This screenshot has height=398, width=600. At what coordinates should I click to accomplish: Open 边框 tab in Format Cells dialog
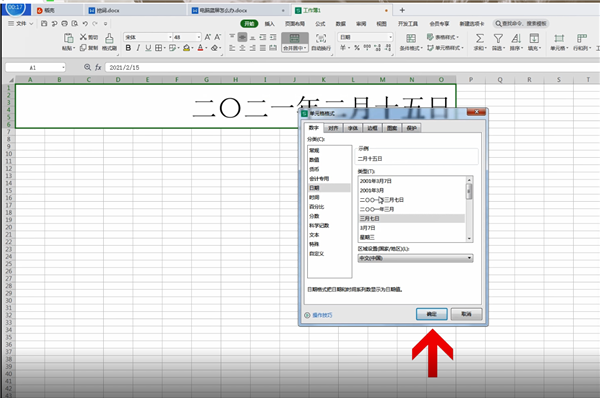[372, 128]
